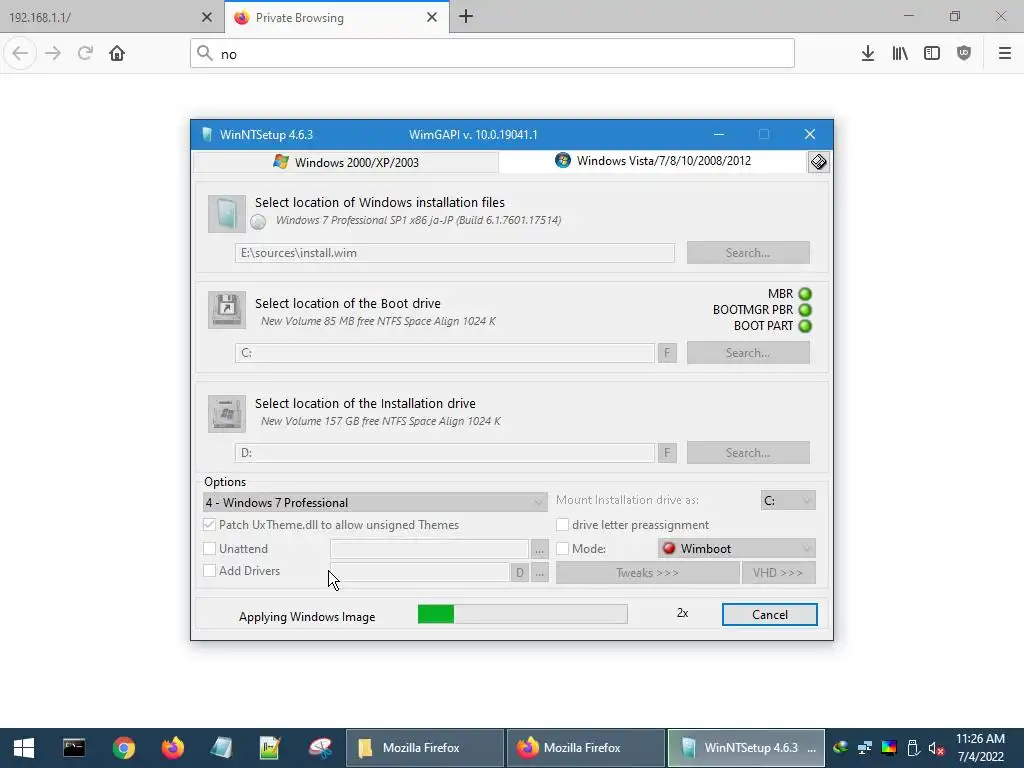The height and width of the screenshot is (768, 1024).
Task: Click the D button next to Add Drivers
Action: pos(520,573)
